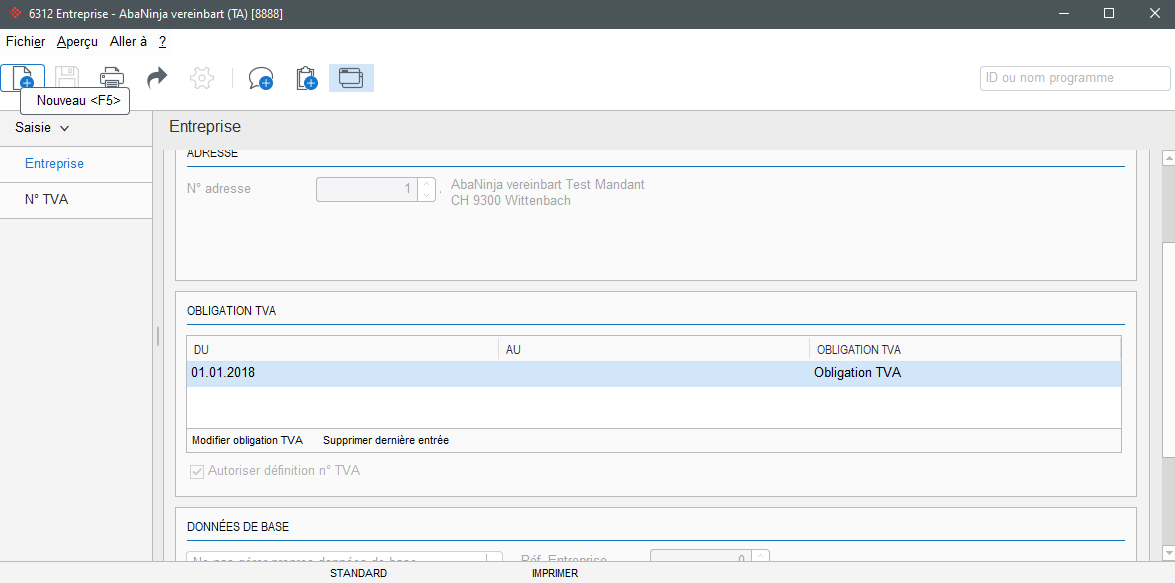
Task: Click the N° adresse number field
Action: [x=367, y=189]
